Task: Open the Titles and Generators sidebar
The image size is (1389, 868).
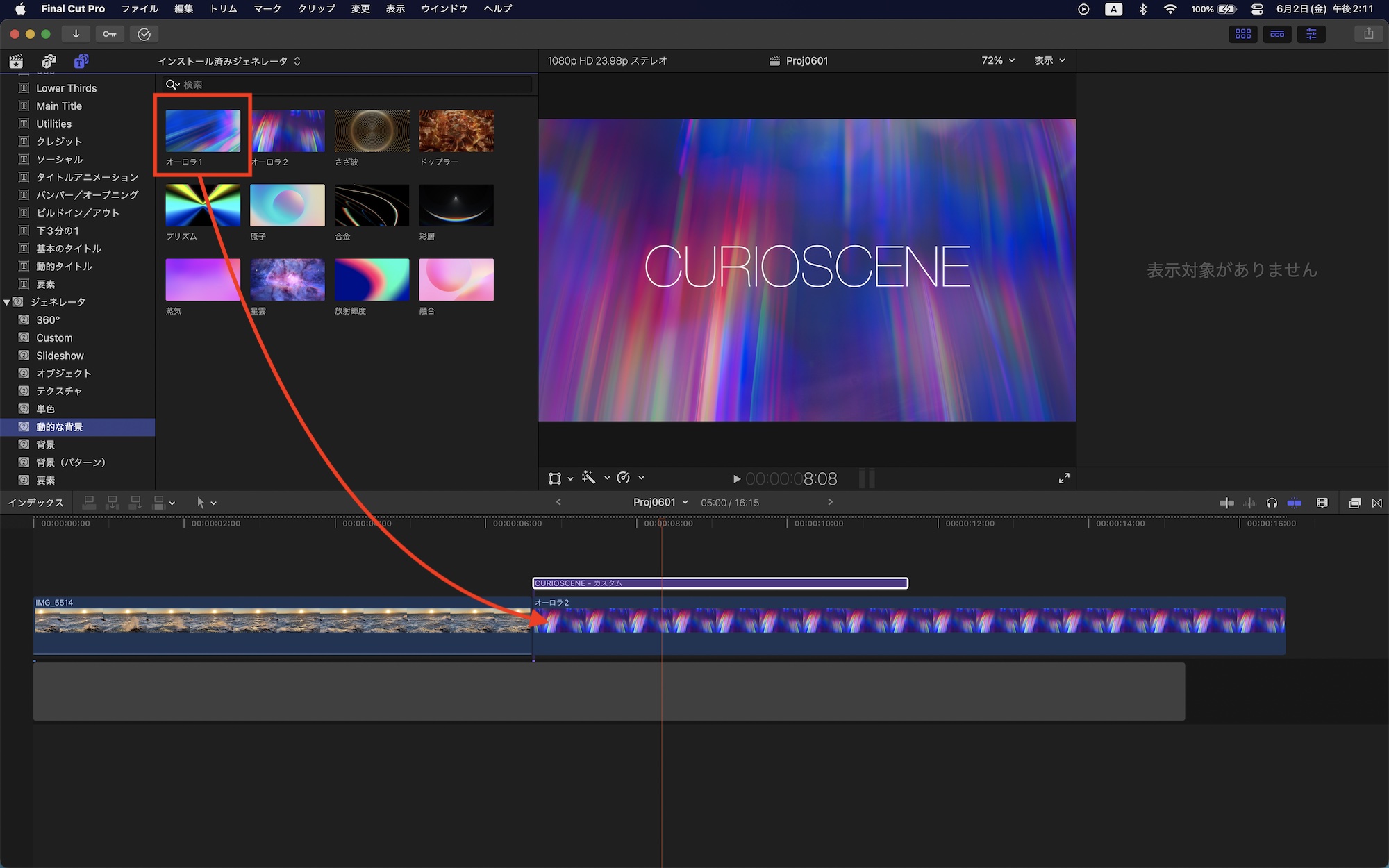Action: coord(81,61)
